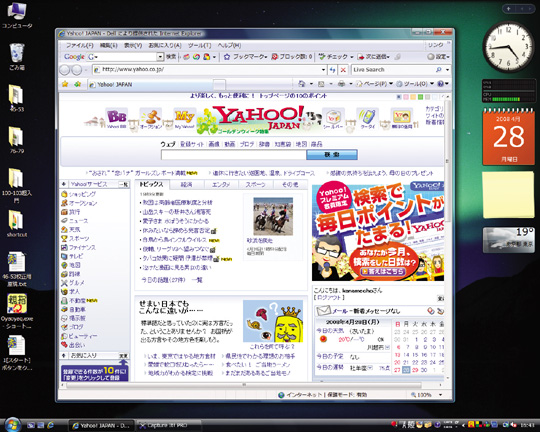Click the mail envelope icon in login box

[323, 311]
